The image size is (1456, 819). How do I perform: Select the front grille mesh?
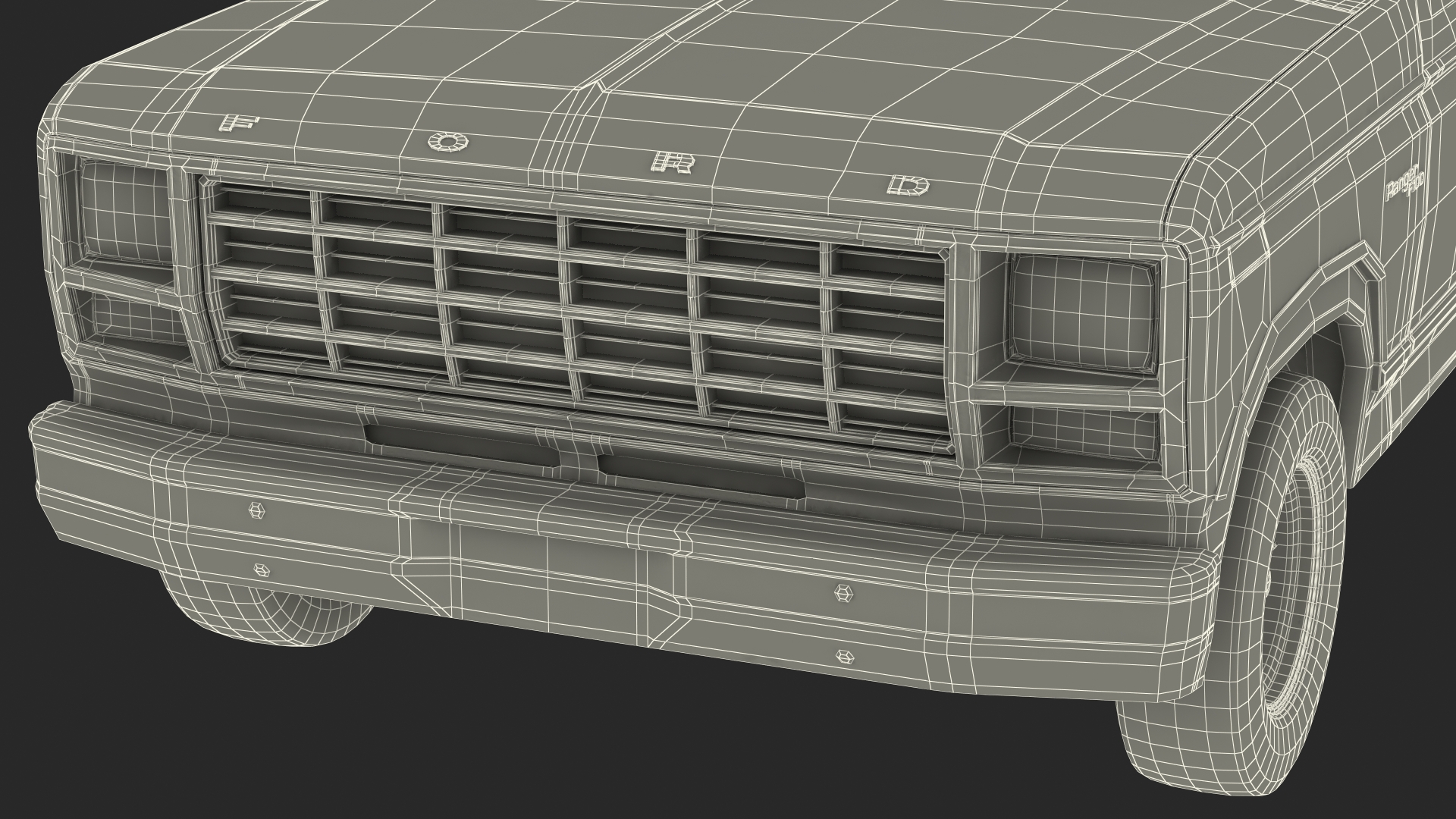[x=576, y=315]
